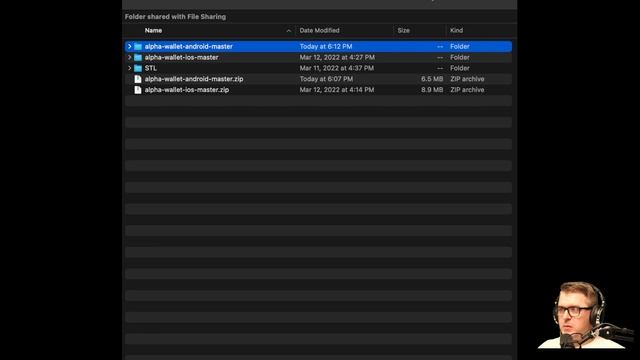Click the 'Mar 12, 2022 at 4:14 PM' date
Screen dimensions: 640x360
[x=337, y=90]
